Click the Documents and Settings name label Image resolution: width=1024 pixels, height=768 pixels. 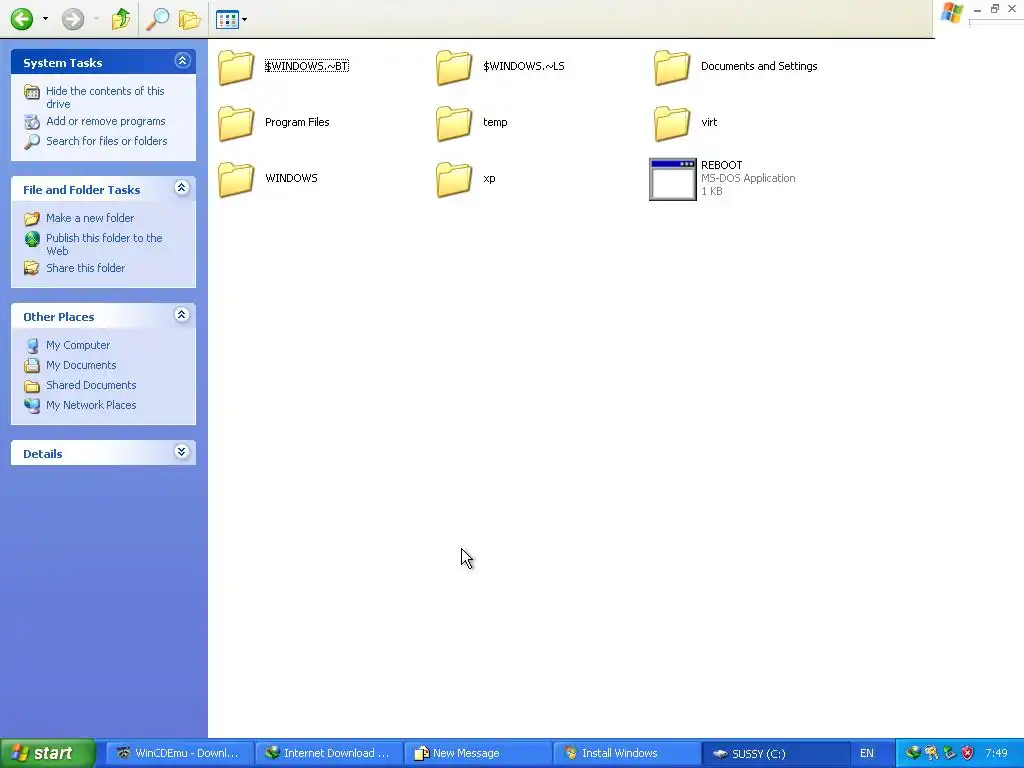coord(759,66)
